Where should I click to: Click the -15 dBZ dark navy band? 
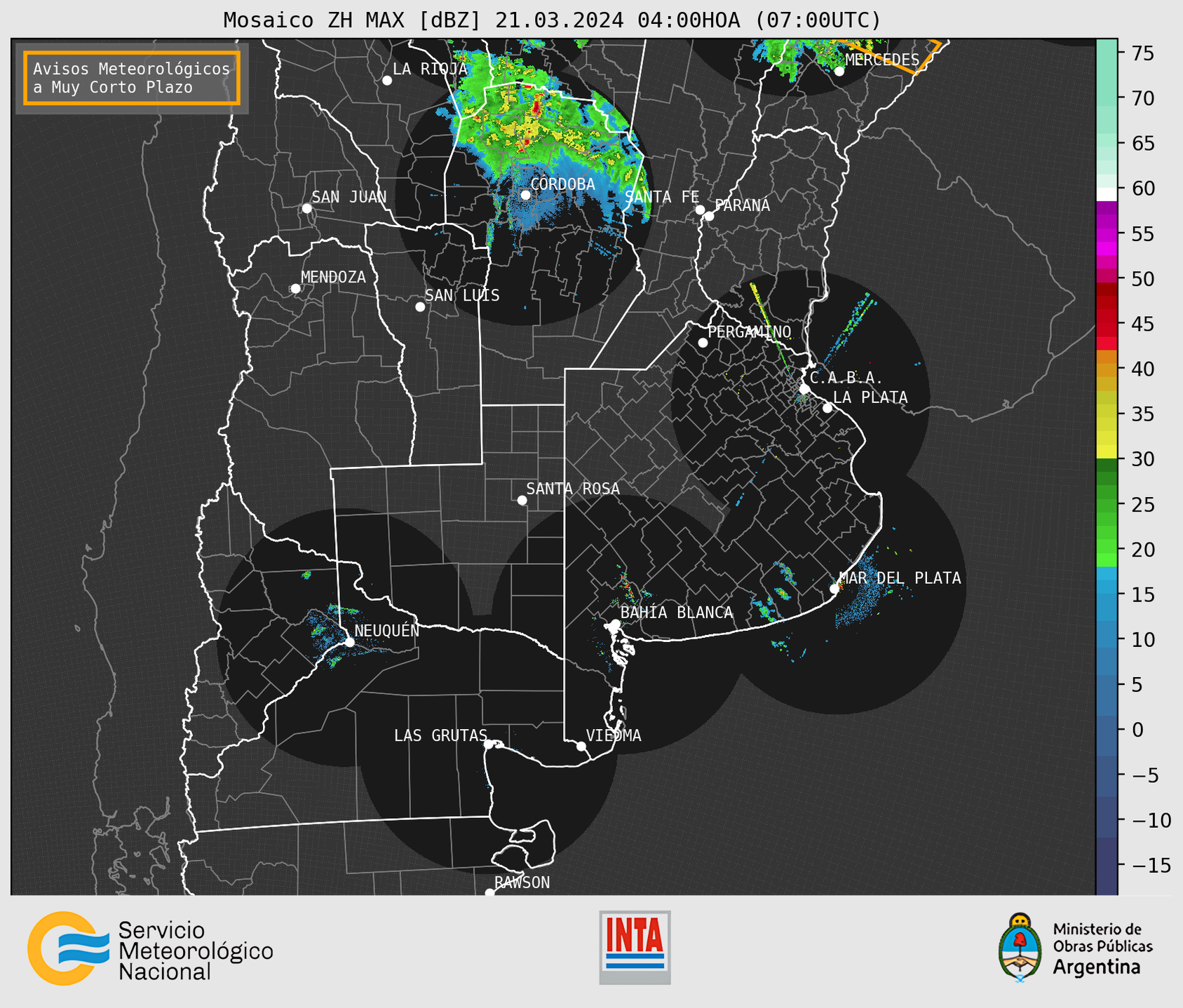1107,865
